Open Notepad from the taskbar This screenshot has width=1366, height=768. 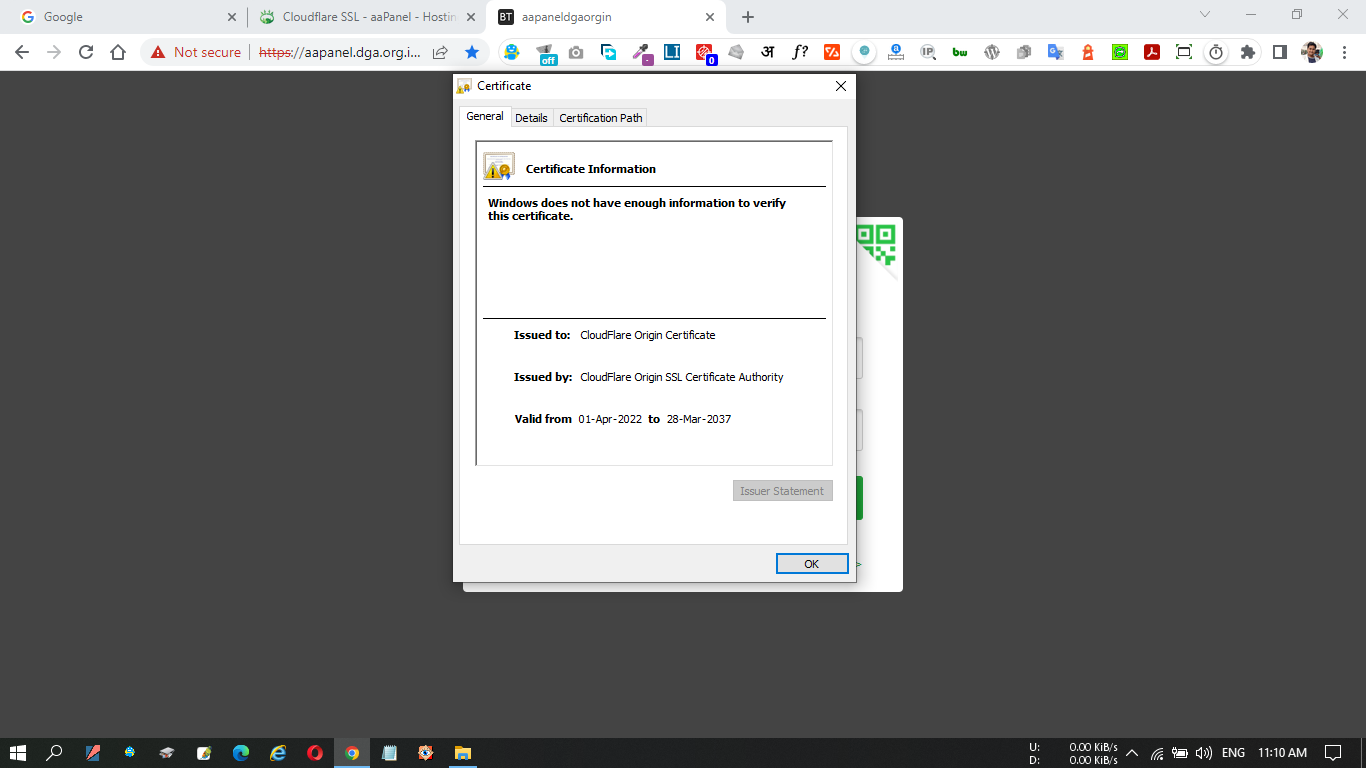389,753
